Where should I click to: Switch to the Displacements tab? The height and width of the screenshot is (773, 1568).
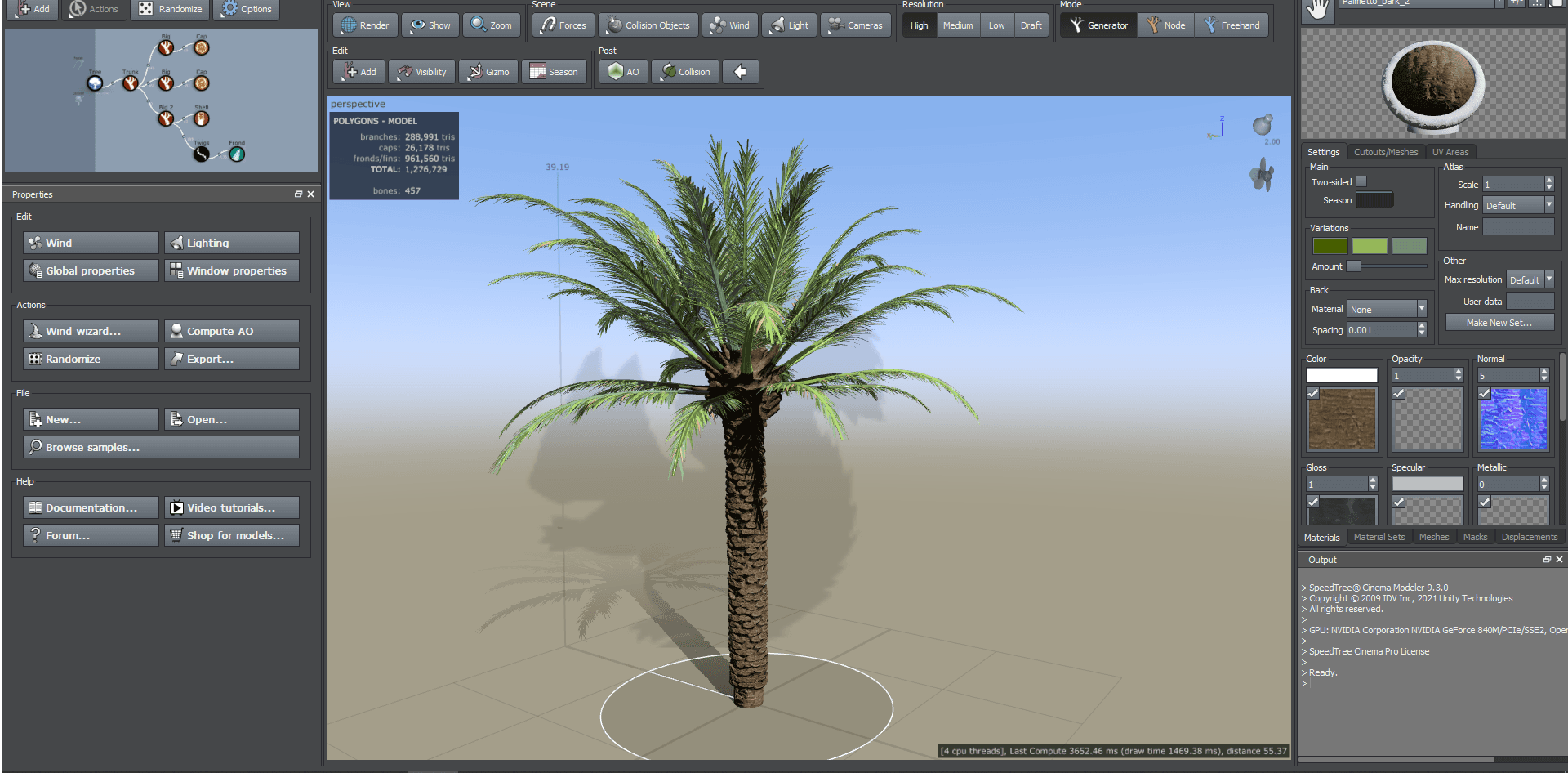(1530, 537)
